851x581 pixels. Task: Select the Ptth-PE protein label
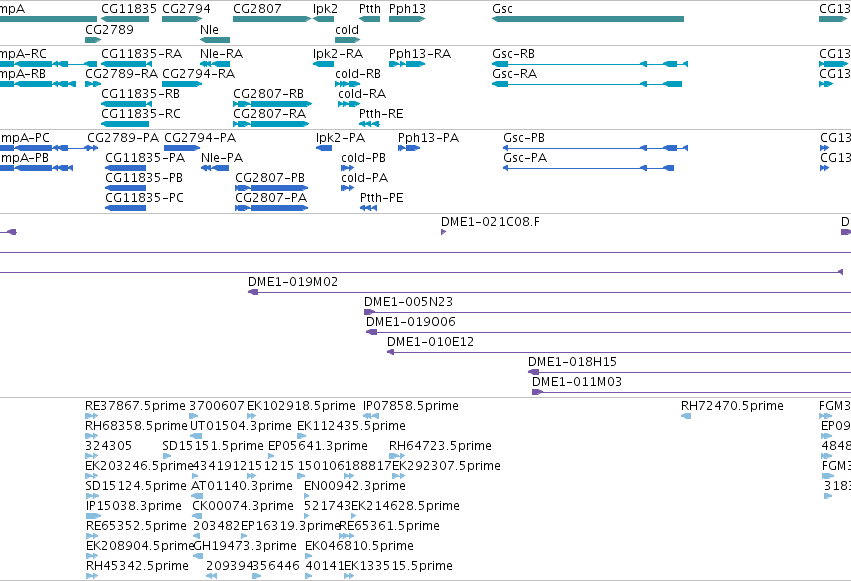click(382, 198)
